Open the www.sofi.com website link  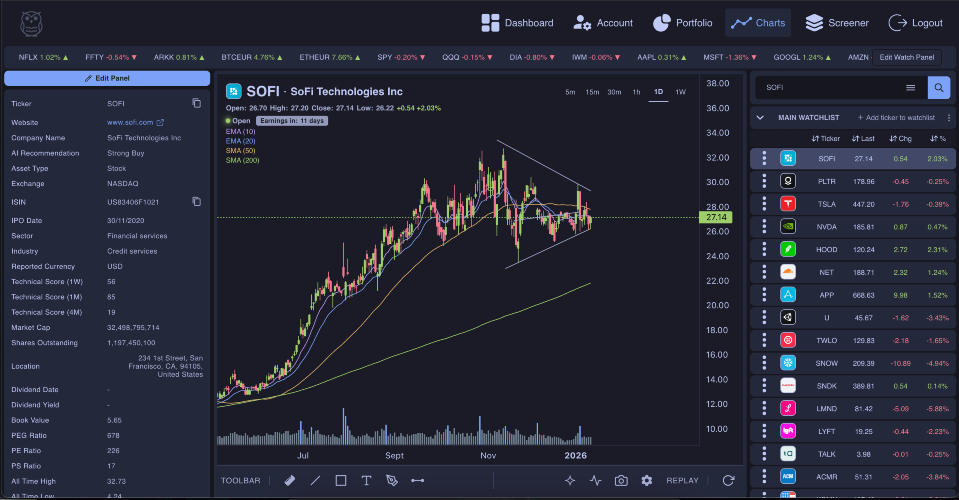[134, 121]
